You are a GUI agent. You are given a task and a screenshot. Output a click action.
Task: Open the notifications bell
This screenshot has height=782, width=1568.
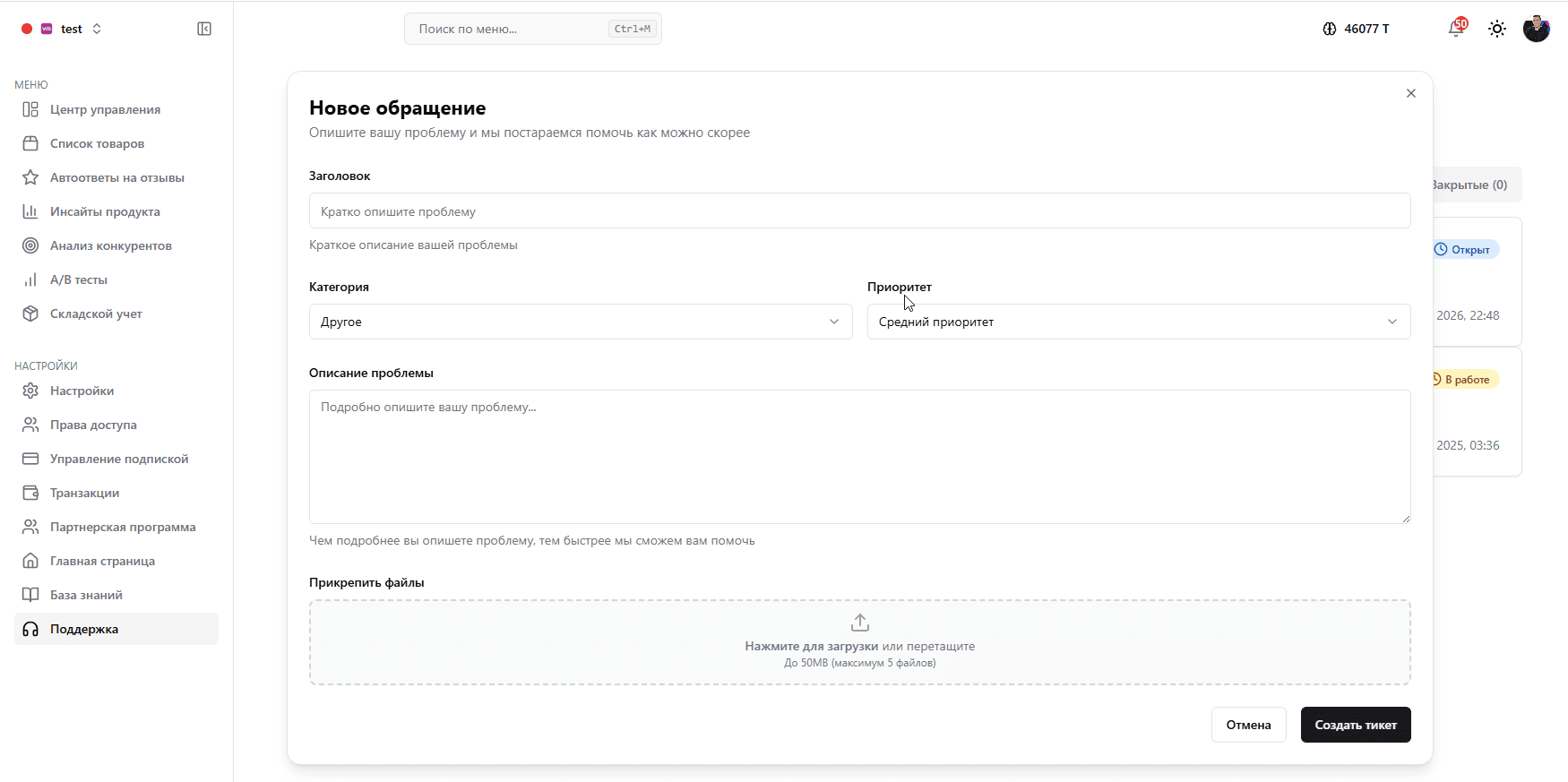coord(1456,29)
